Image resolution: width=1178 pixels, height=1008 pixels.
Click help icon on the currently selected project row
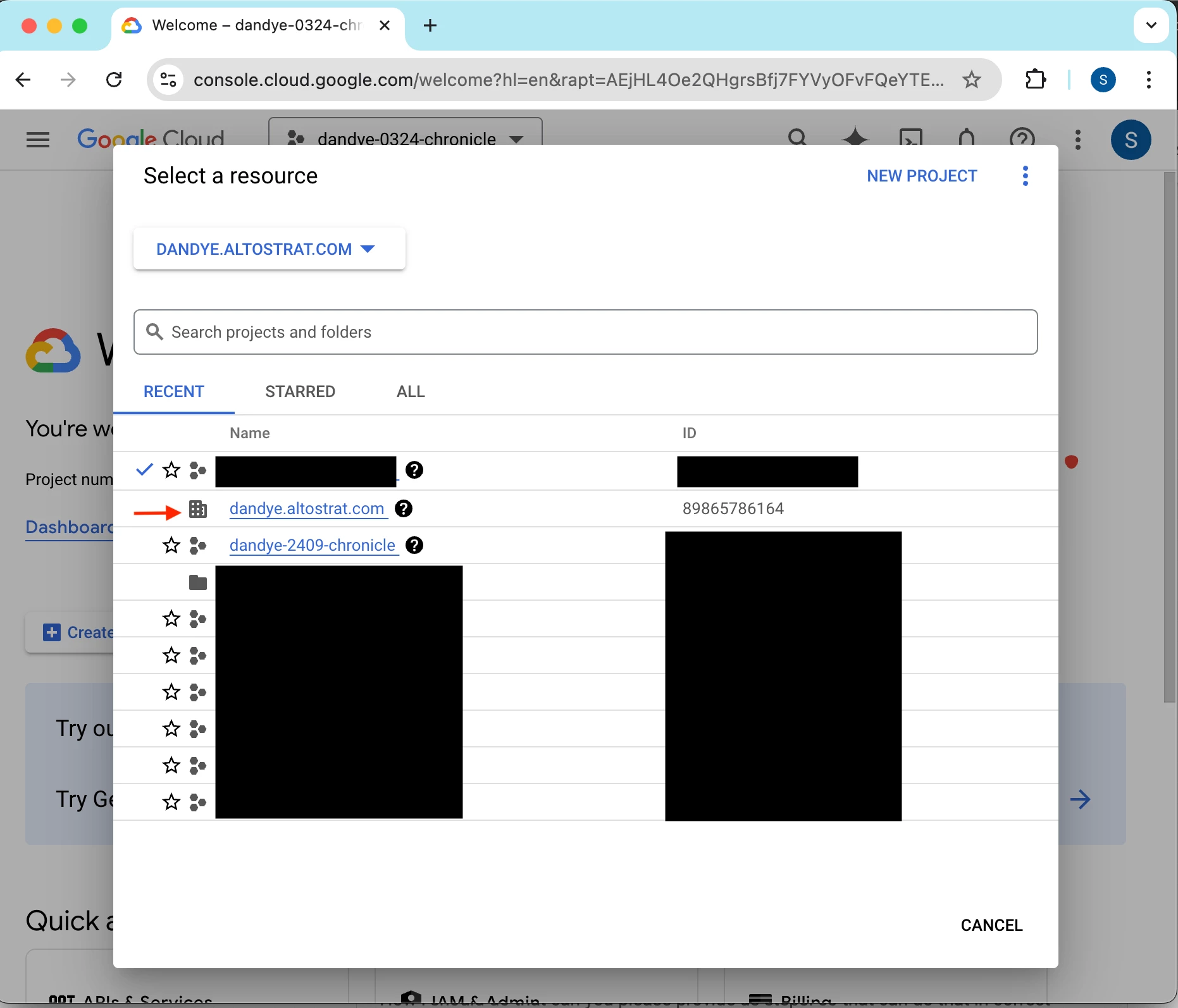414,470
